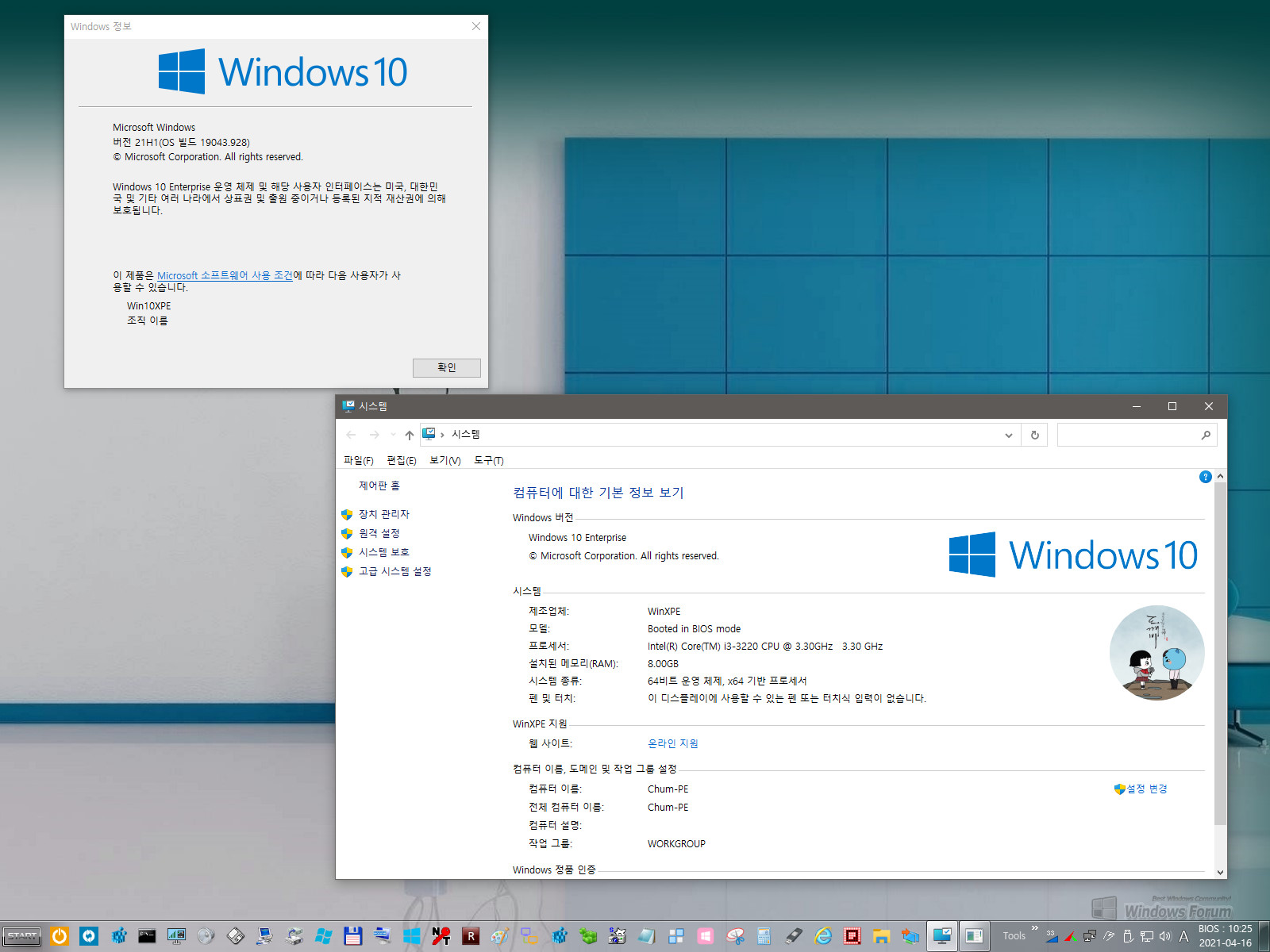The image size is (1270, 952).
Task: Open 시스템 보호 in sidebar
Action: [384, 552]
